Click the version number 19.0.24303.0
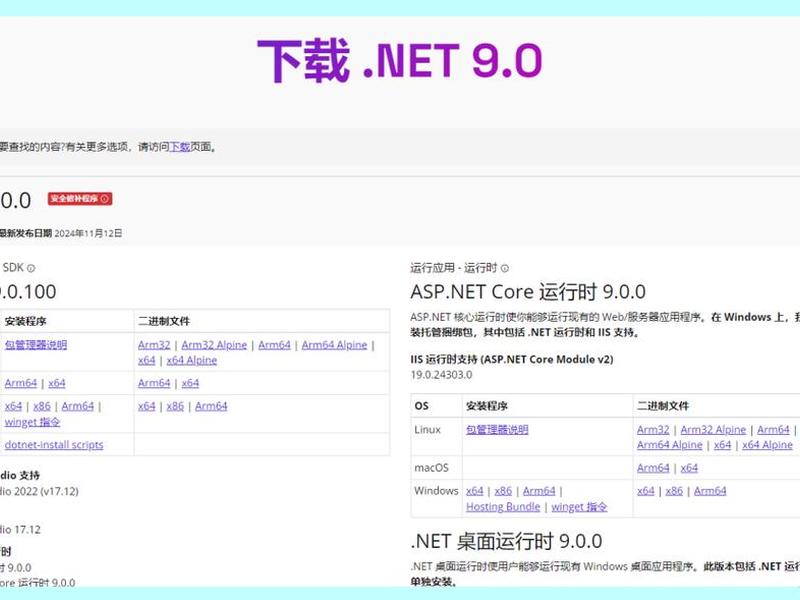The height and width of the screenshot is (600, 800). click(x=441, y=375)
